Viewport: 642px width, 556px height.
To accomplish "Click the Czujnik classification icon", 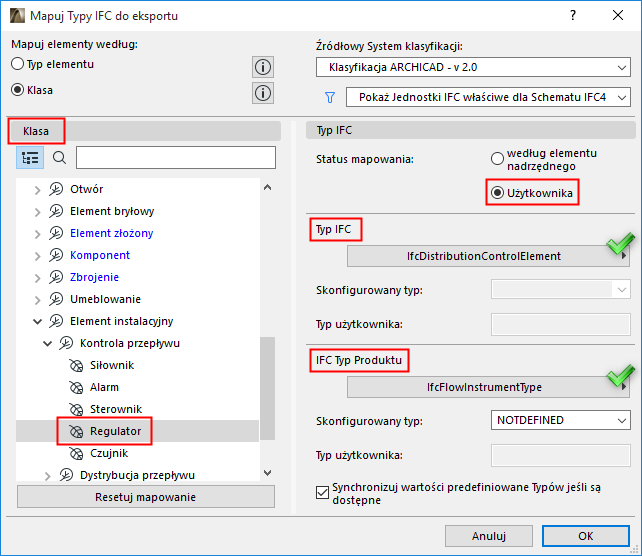I will tap(76, 453).
